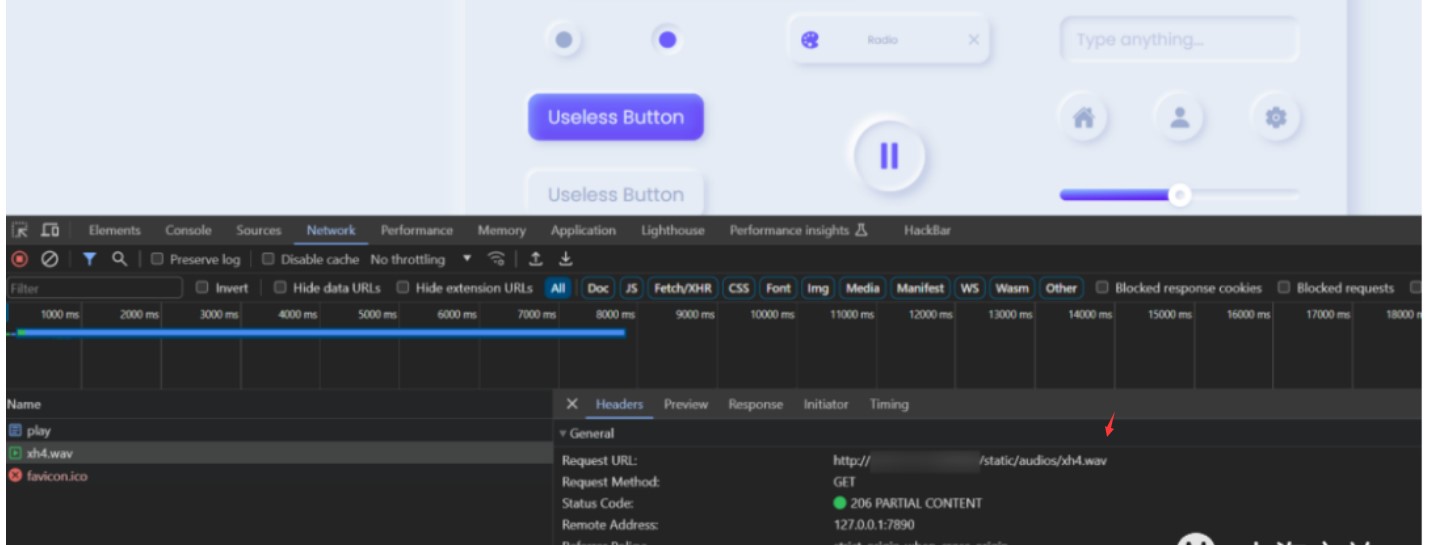Switch to the Elements tab
Screen dimensions: 1431x545
coord(114,230)
